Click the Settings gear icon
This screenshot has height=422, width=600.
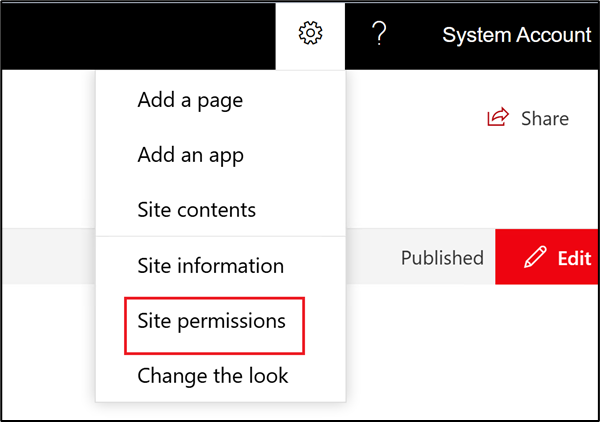coord(311,34)
